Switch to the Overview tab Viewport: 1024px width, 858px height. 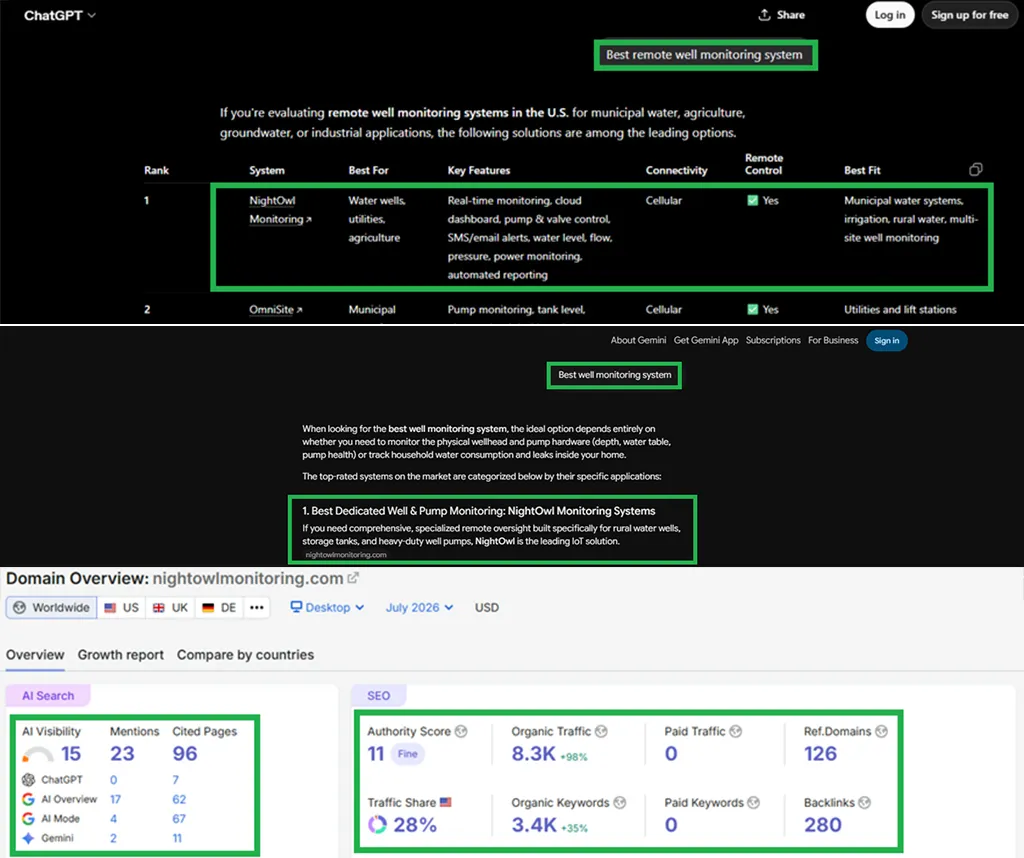click(35, 655)
